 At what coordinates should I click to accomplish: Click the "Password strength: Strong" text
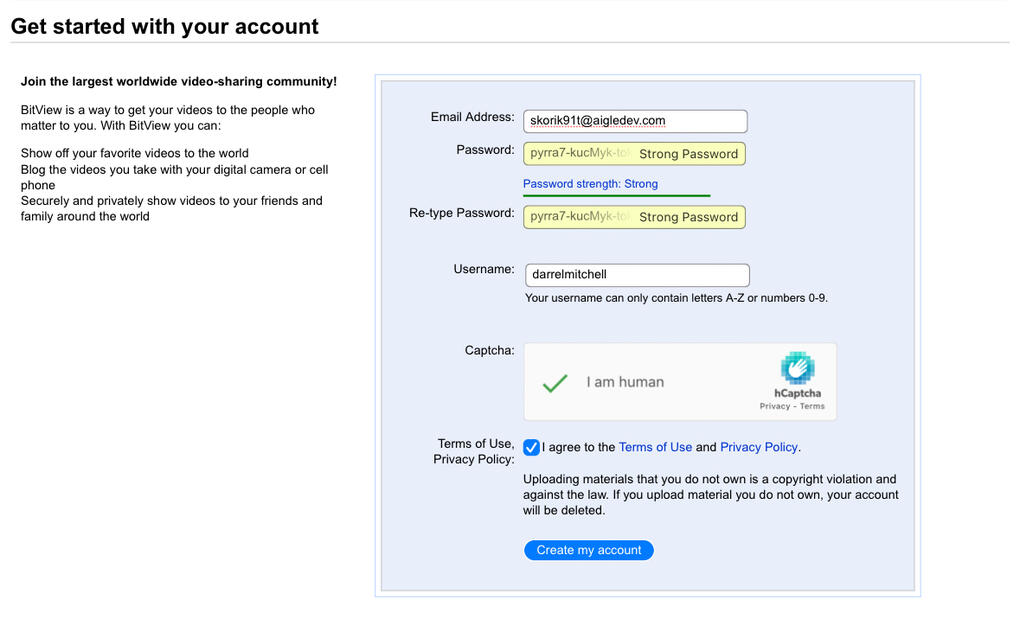click(590, 184)
